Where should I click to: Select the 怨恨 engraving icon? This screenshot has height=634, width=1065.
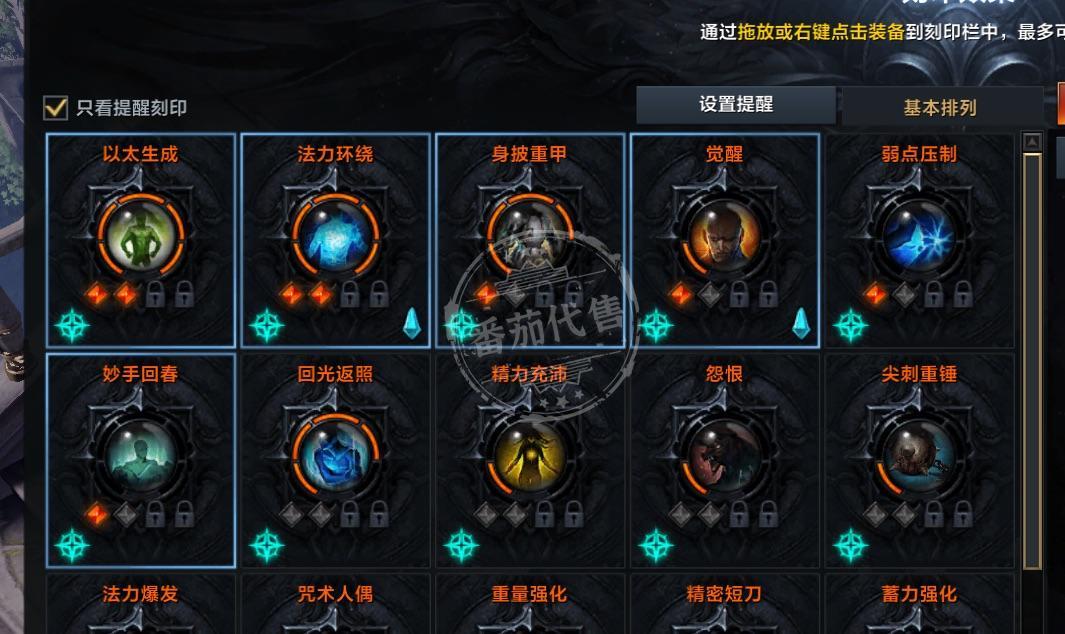click(x=724, y=454)
